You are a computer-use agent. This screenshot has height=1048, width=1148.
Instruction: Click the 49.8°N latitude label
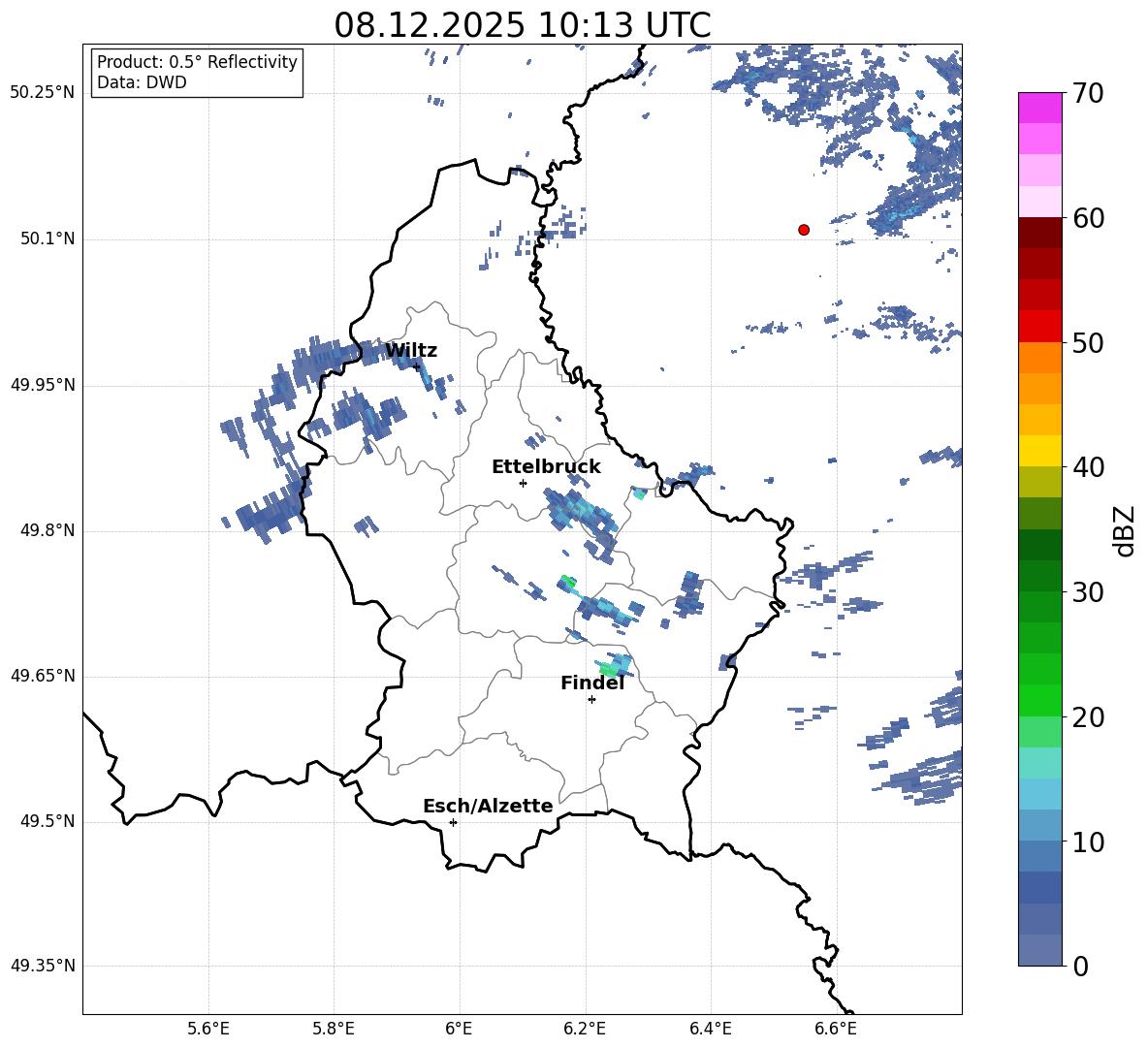click(x=47, y=530)
